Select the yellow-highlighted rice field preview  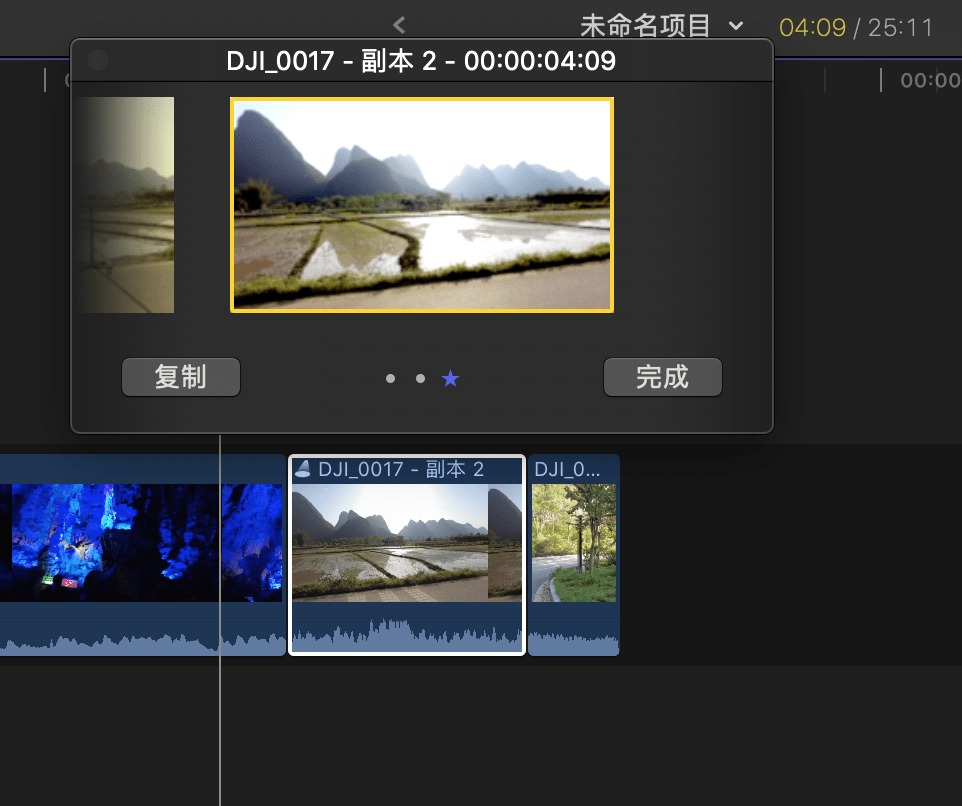click(421, 205)
